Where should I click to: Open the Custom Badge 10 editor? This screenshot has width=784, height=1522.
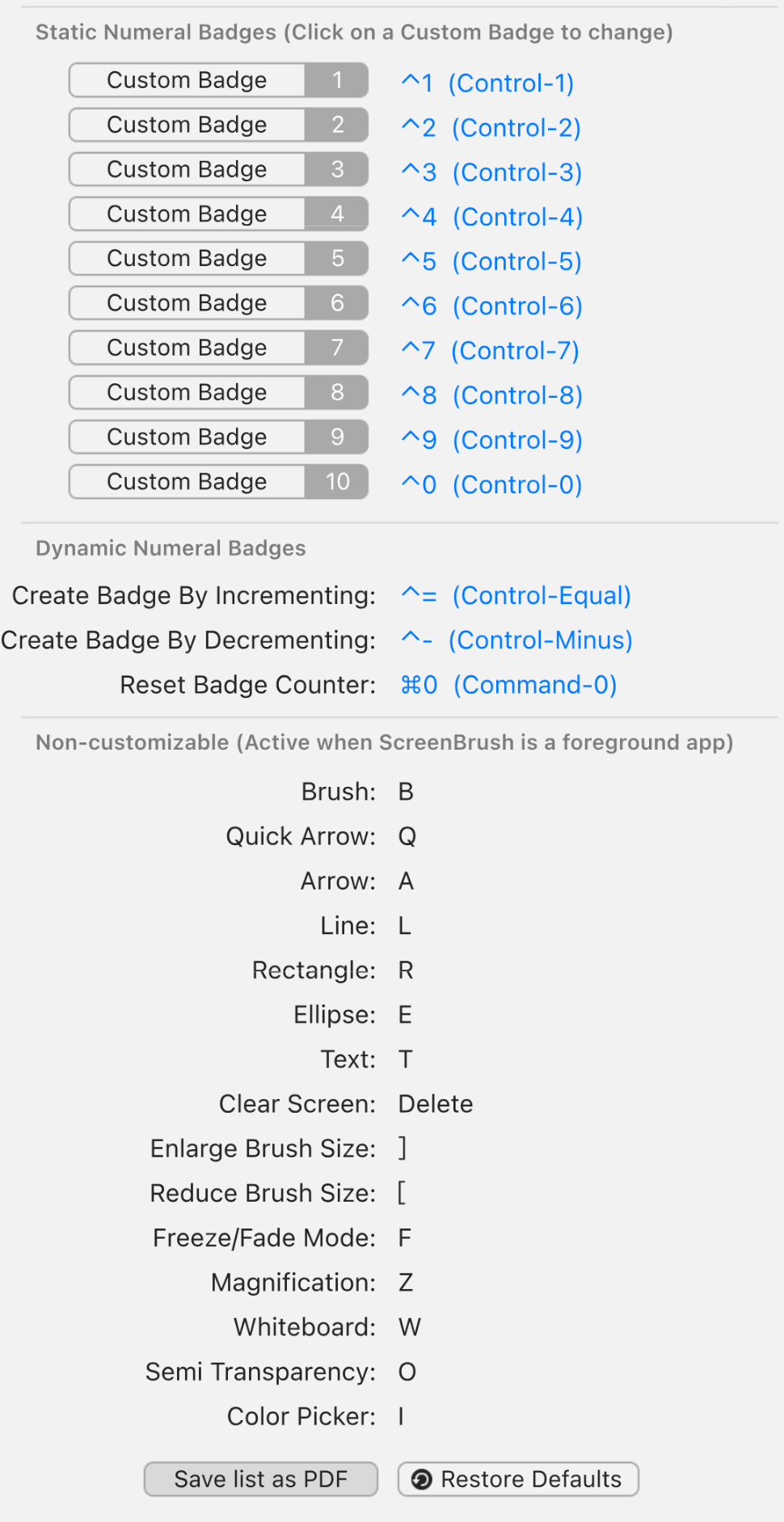(218, 481)
